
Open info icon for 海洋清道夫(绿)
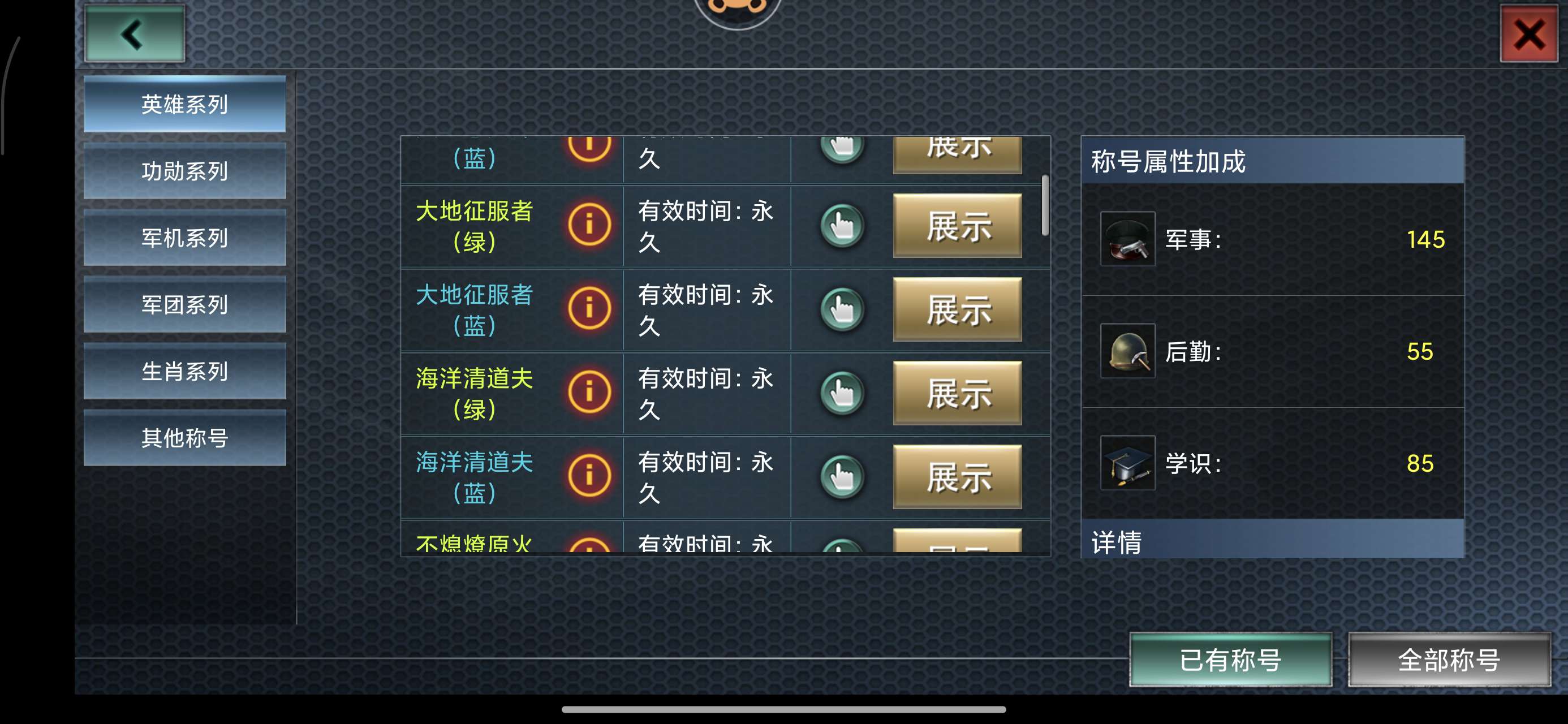coord(589,392)
